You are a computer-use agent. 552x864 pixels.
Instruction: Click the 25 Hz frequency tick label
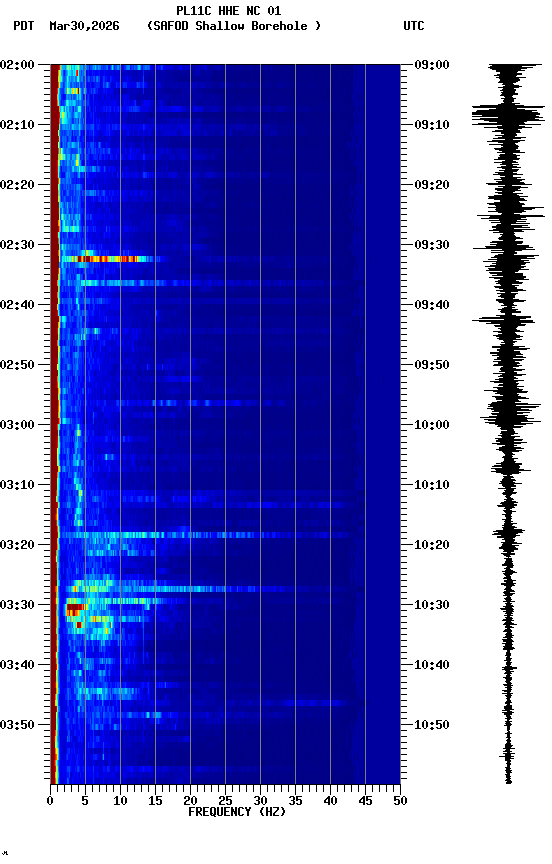(x=225, y=801)
